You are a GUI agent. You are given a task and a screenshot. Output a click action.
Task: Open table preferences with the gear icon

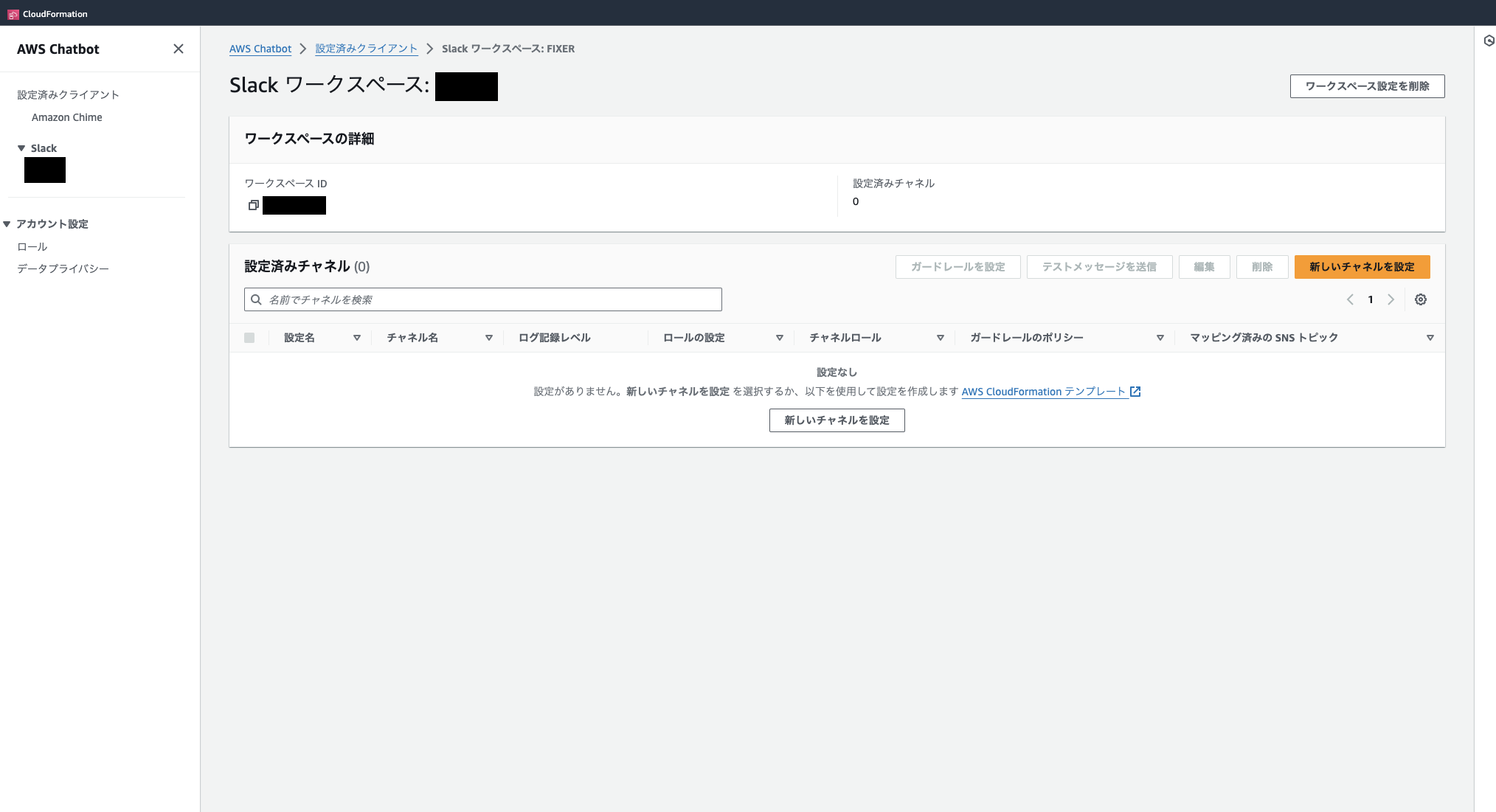[x=1420, y=299]
